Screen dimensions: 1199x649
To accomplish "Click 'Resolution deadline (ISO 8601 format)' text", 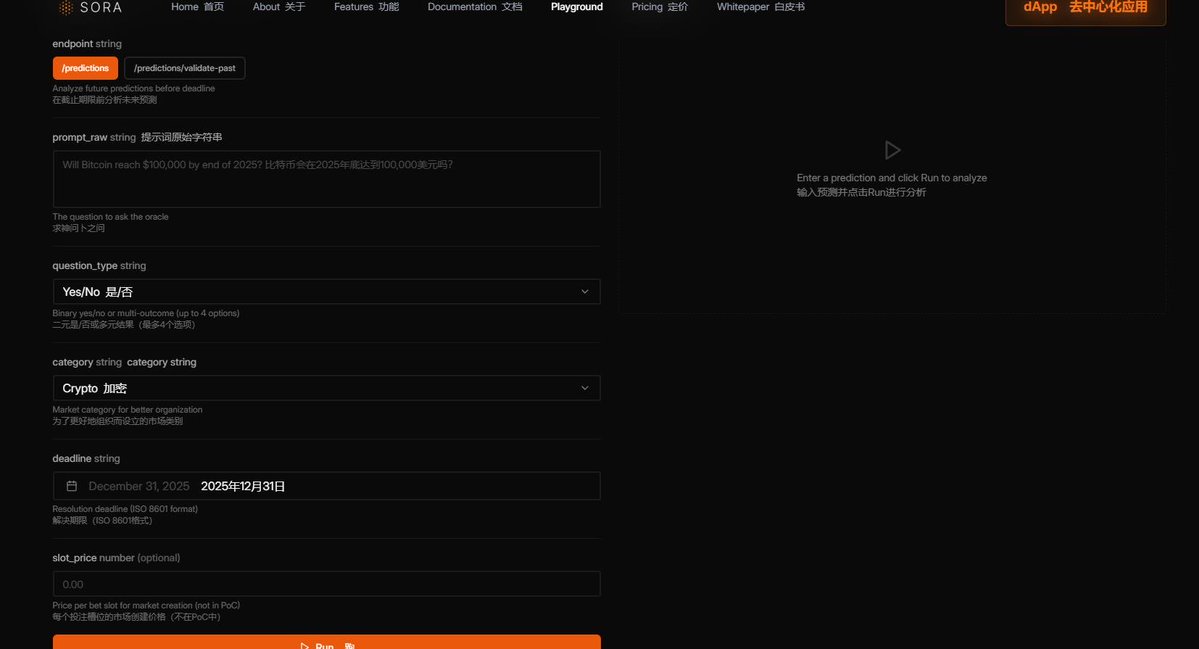I will pyautogui.click(x=125, y=509).
